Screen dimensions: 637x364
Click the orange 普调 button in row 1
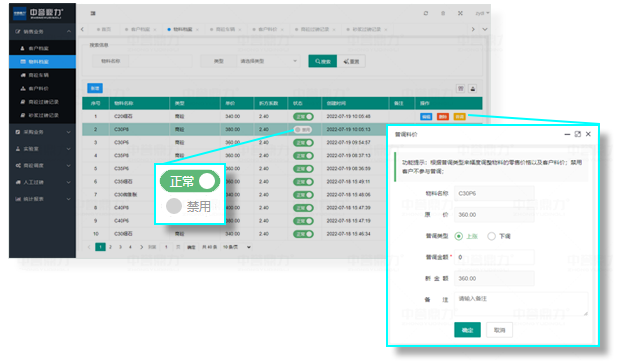tap(459, 117)
